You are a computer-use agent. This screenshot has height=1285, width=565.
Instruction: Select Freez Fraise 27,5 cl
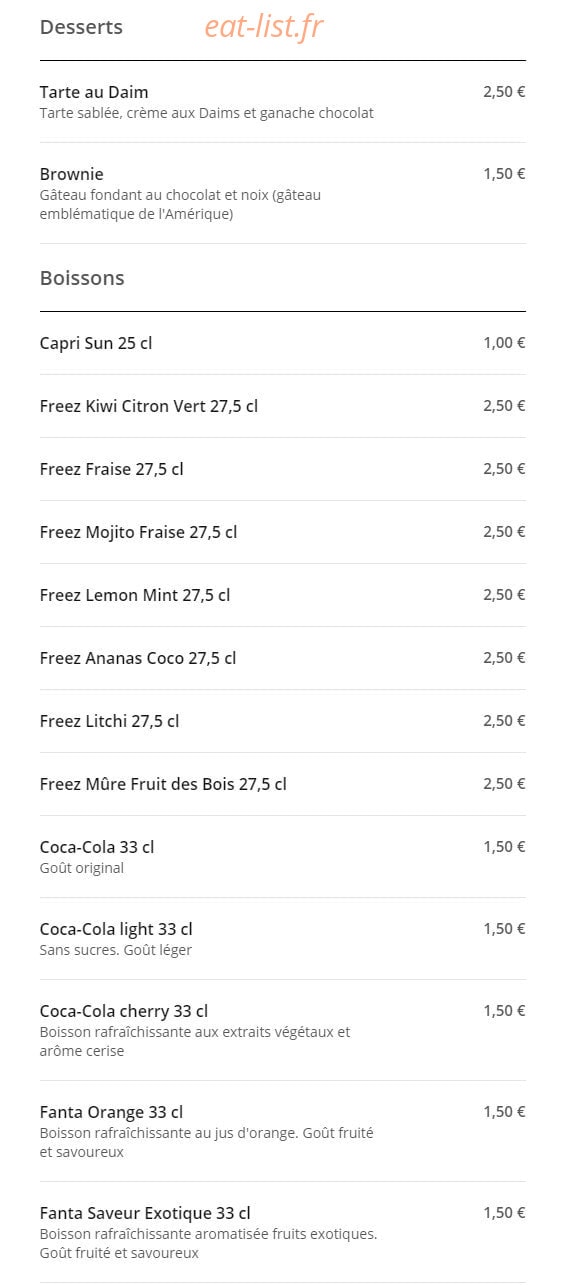coord(282,469)
